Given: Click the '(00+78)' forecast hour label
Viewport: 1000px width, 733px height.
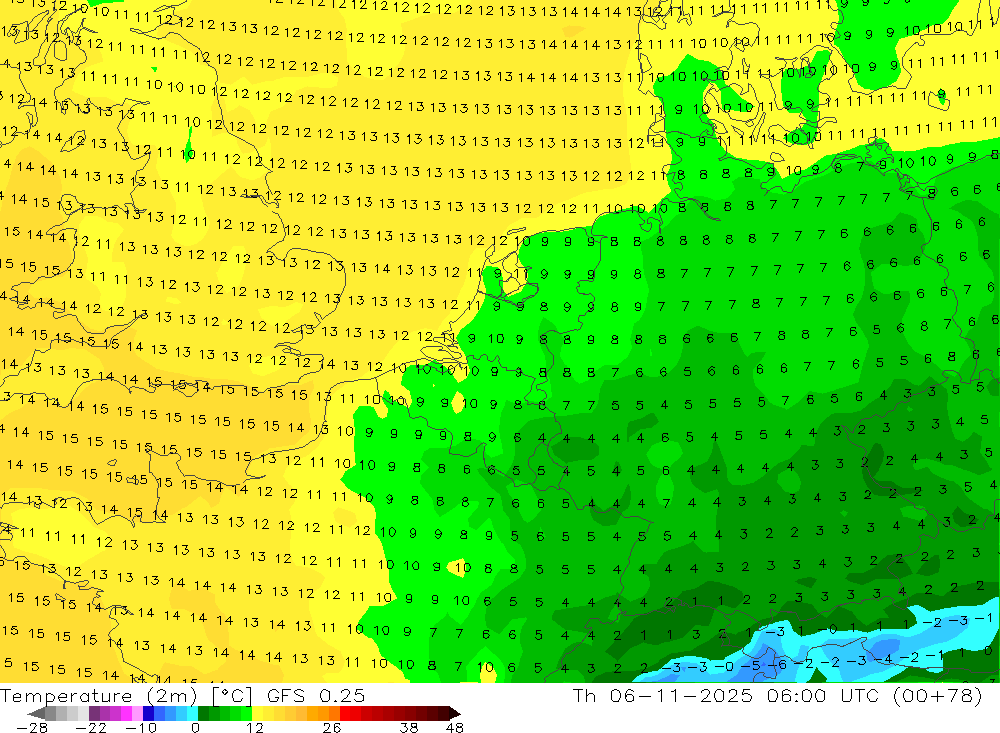Looking at the screenshot, I should pyautogui.click(x=937, y=695).
